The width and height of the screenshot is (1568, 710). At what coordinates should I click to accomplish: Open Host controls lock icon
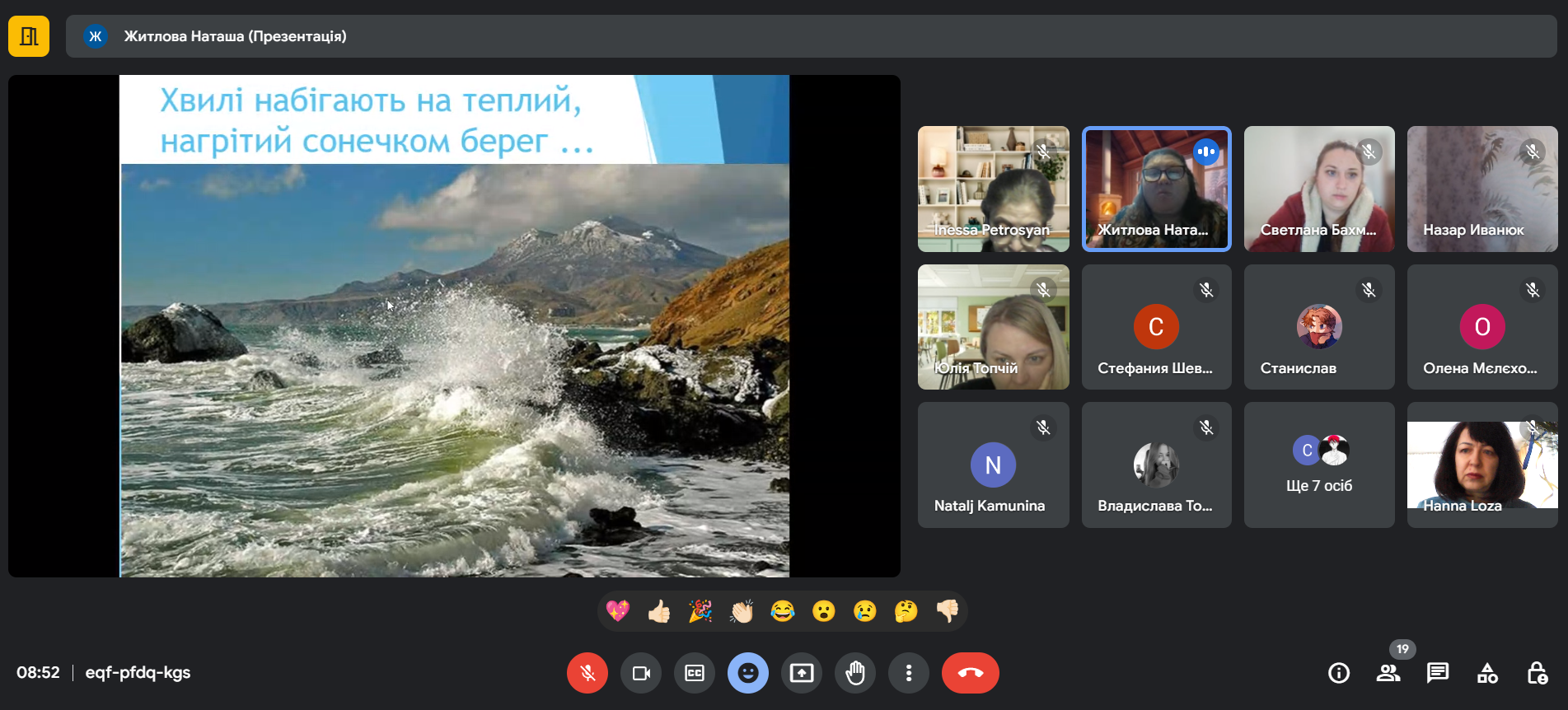tap(1537, 673)
